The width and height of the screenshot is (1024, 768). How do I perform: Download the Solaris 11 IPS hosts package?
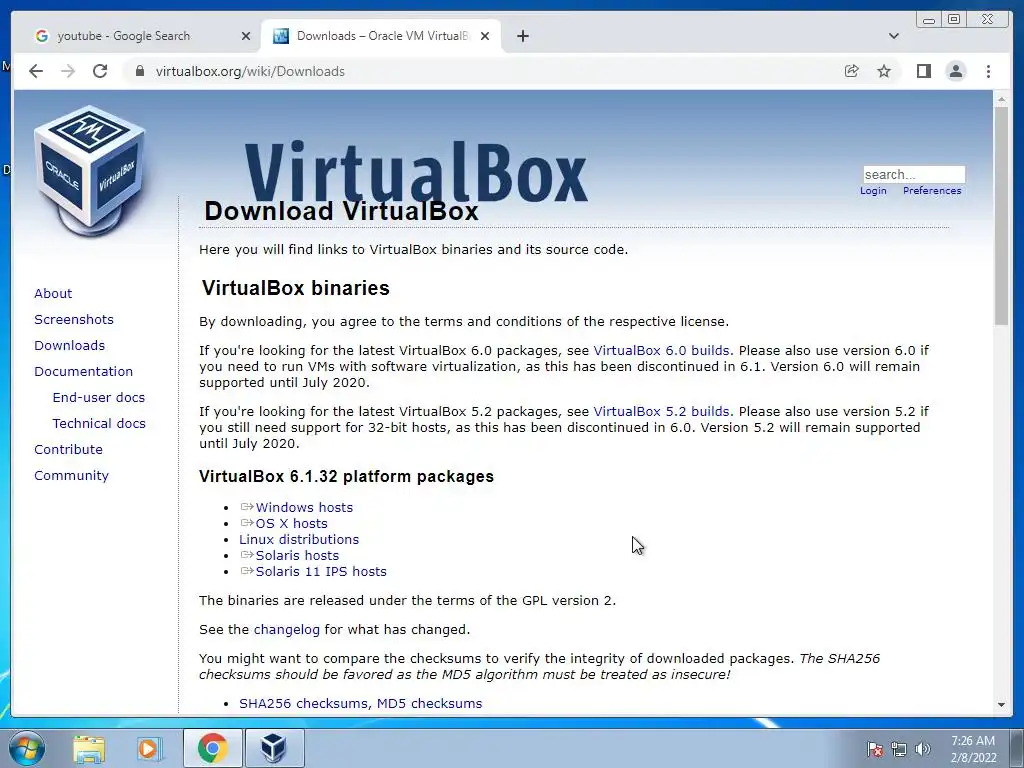click(321, 571)
